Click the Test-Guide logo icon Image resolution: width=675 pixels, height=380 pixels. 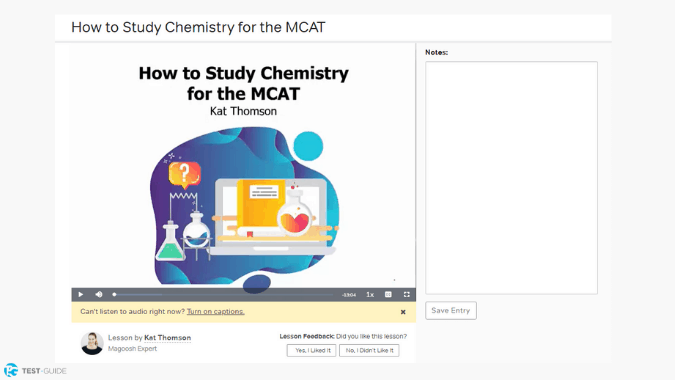tap(11, 370)
